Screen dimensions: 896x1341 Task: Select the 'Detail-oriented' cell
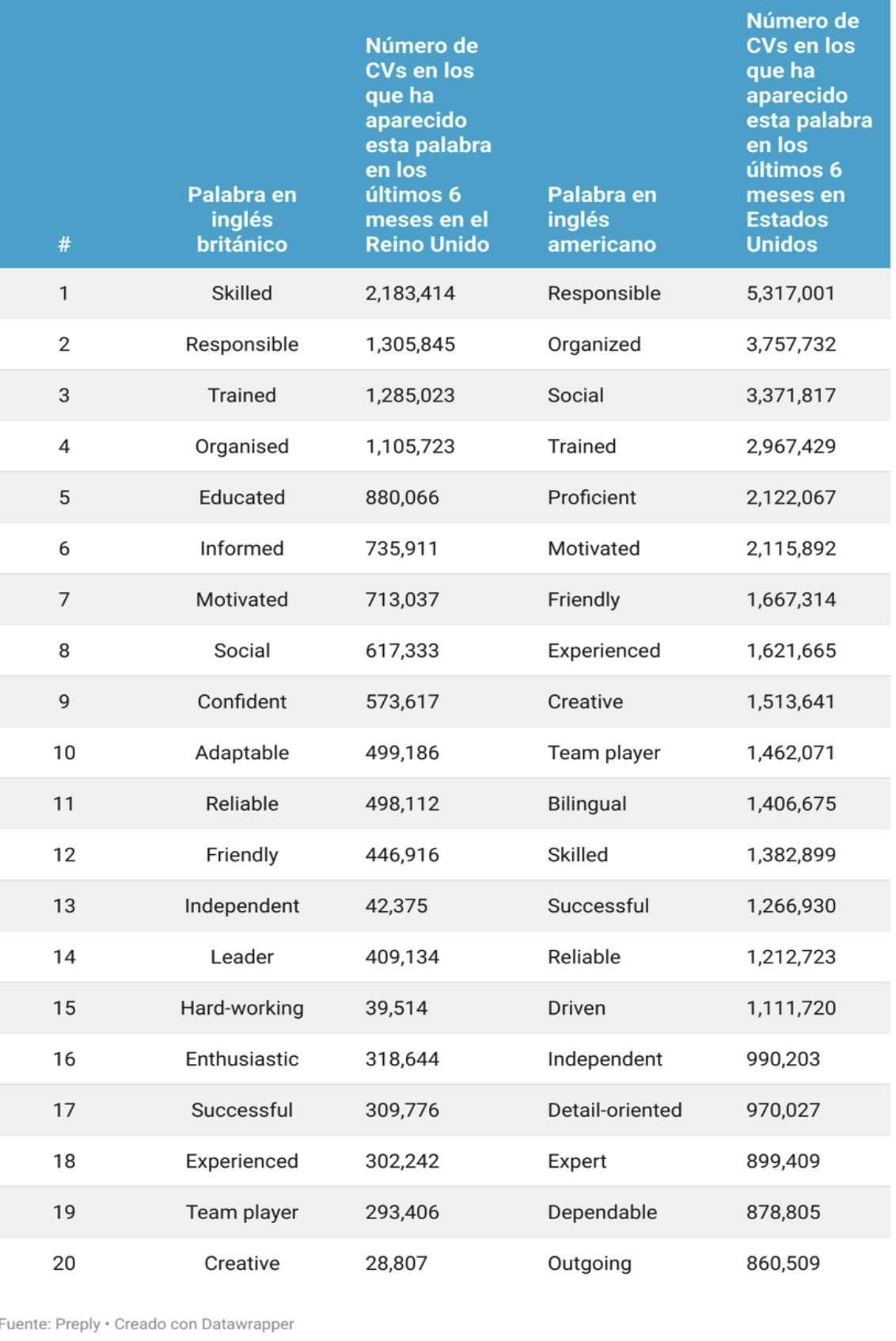pos(614,1110)
